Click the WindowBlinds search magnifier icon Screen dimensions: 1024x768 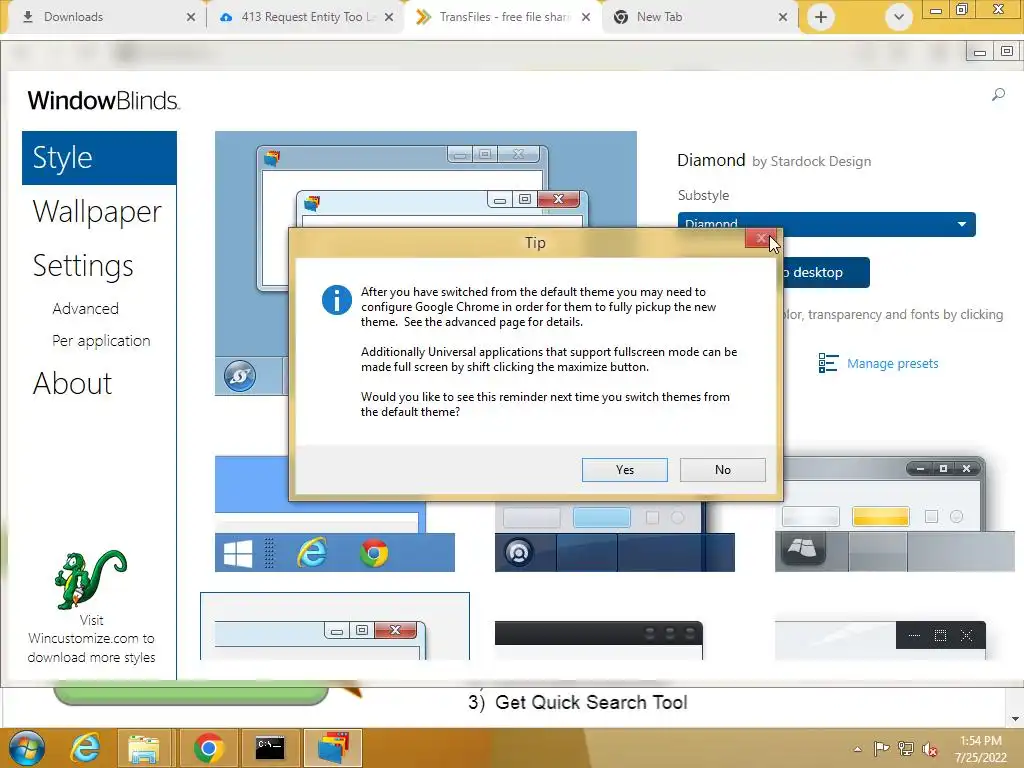tap(998, 95)
